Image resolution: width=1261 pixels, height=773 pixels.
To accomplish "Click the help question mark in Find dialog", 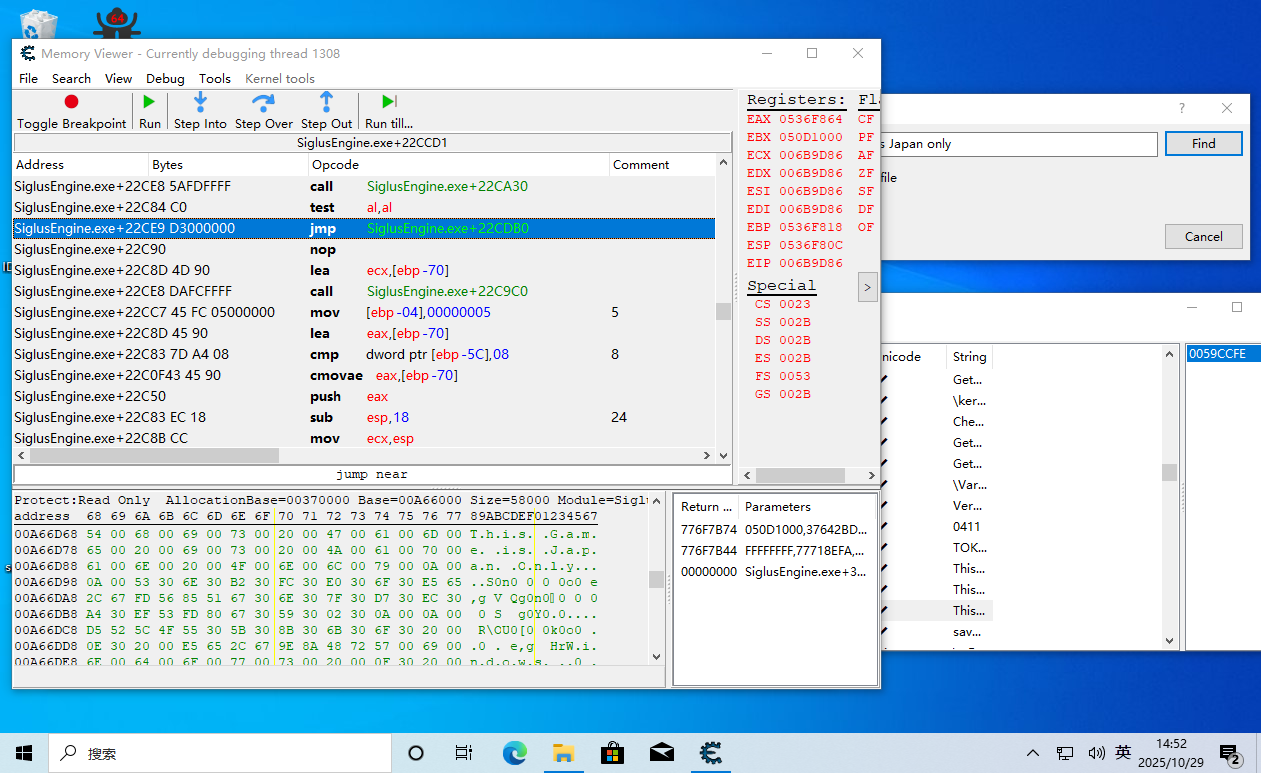I will (x=1181, y=108).
